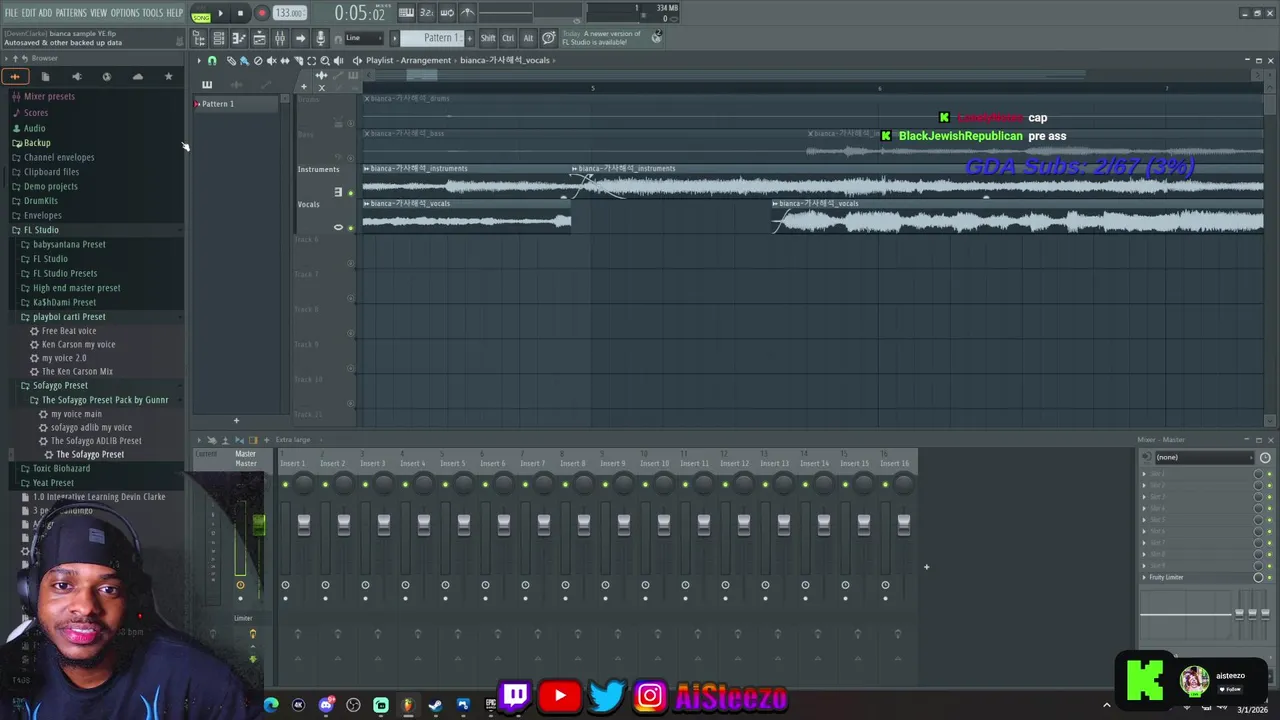Image resolution: width=1280 pixels, height=720 pixels.
Task: Open the Fruity Limiter plugin slot
Action: [x=1166, y=577]
